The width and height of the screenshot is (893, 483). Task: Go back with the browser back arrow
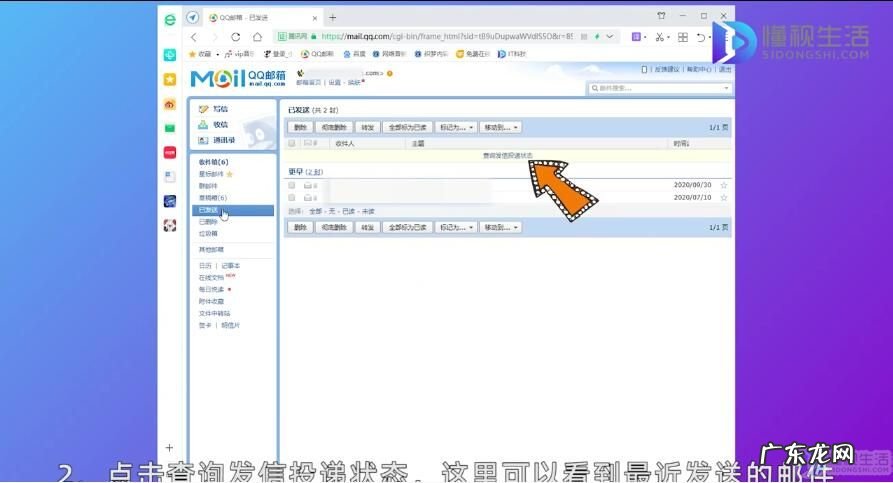[194, 37]
